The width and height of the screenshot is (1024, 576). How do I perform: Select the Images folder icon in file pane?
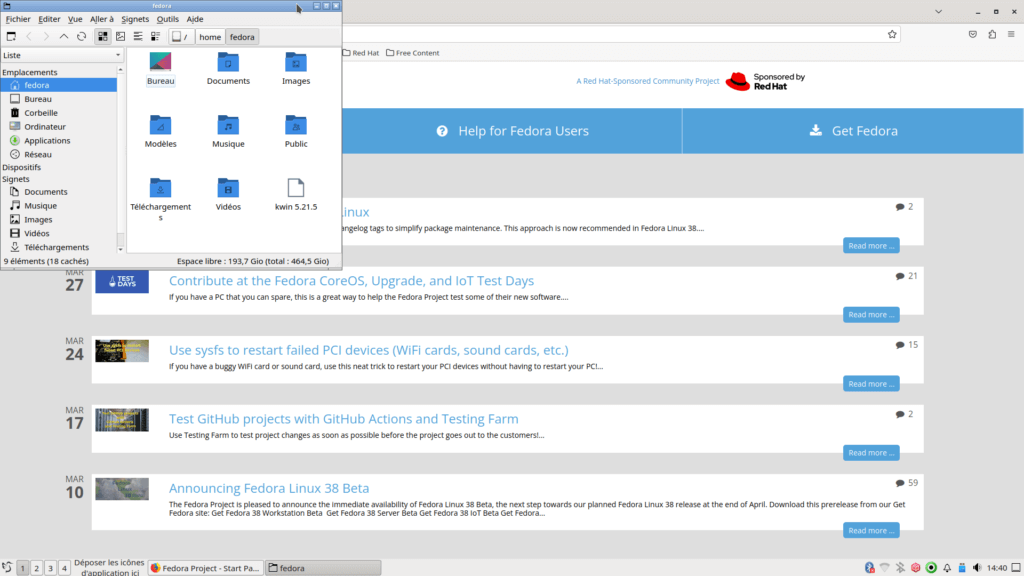[x=296, y=62]
